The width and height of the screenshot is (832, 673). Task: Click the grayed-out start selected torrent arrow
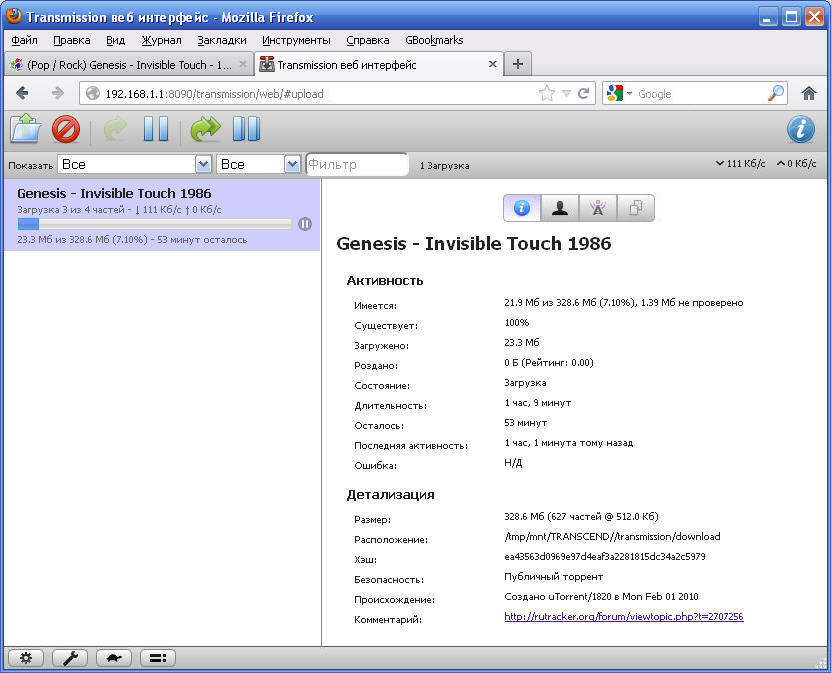pyautogui.click(x=115, y=130)
